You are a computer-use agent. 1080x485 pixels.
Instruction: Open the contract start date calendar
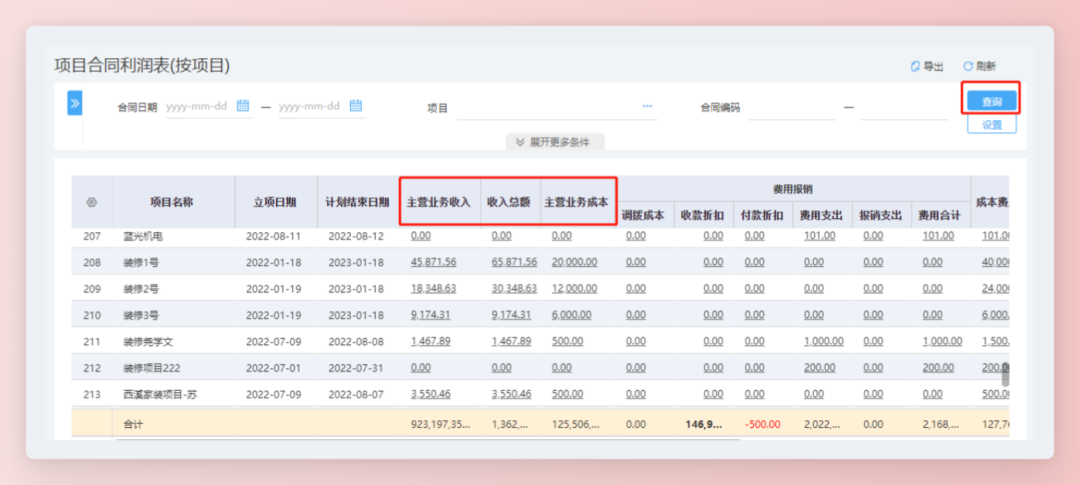[x=242, y=106]
